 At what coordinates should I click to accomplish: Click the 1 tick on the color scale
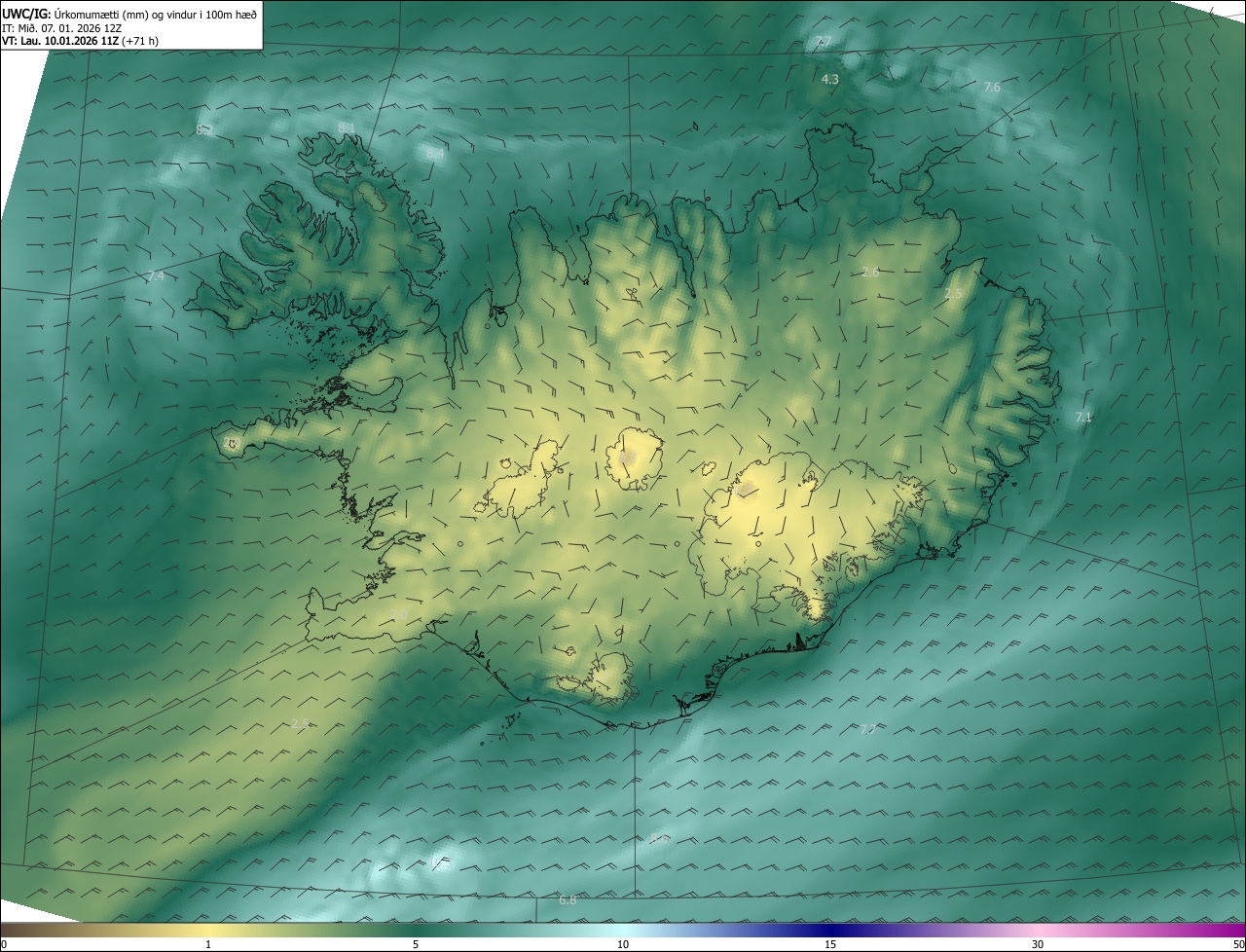point(208,944)
